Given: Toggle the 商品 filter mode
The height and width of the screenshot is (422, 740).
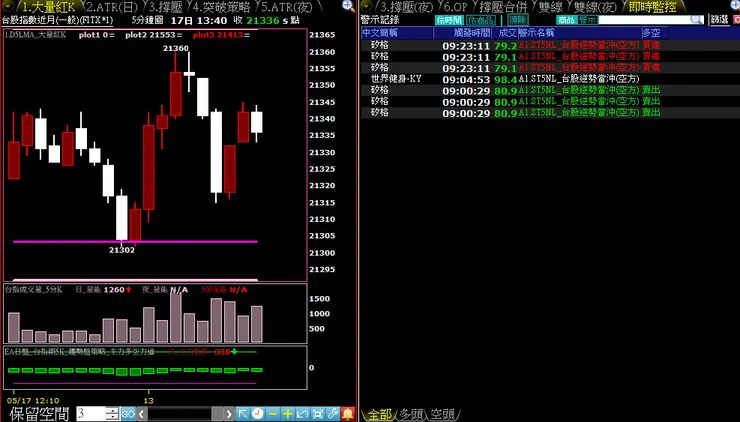Looking at the screenshot, I should (x=566, y=20).
